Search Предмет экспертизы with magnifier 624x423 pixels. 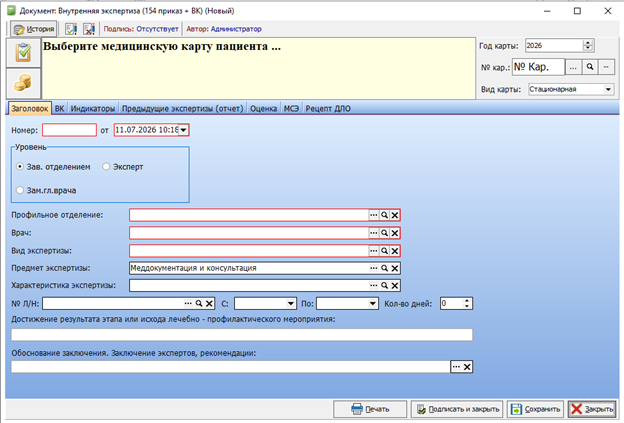384,268
